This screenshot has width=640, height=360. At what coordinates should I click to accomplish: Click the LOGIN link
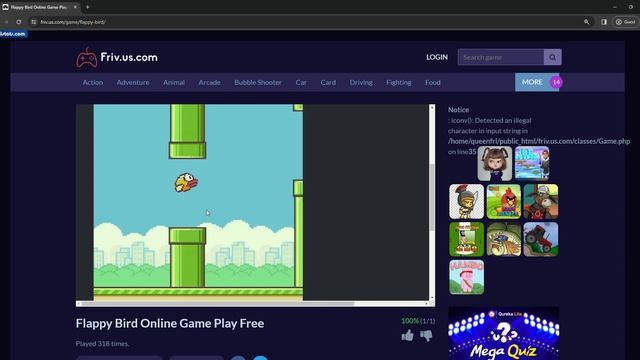point(437,57)
